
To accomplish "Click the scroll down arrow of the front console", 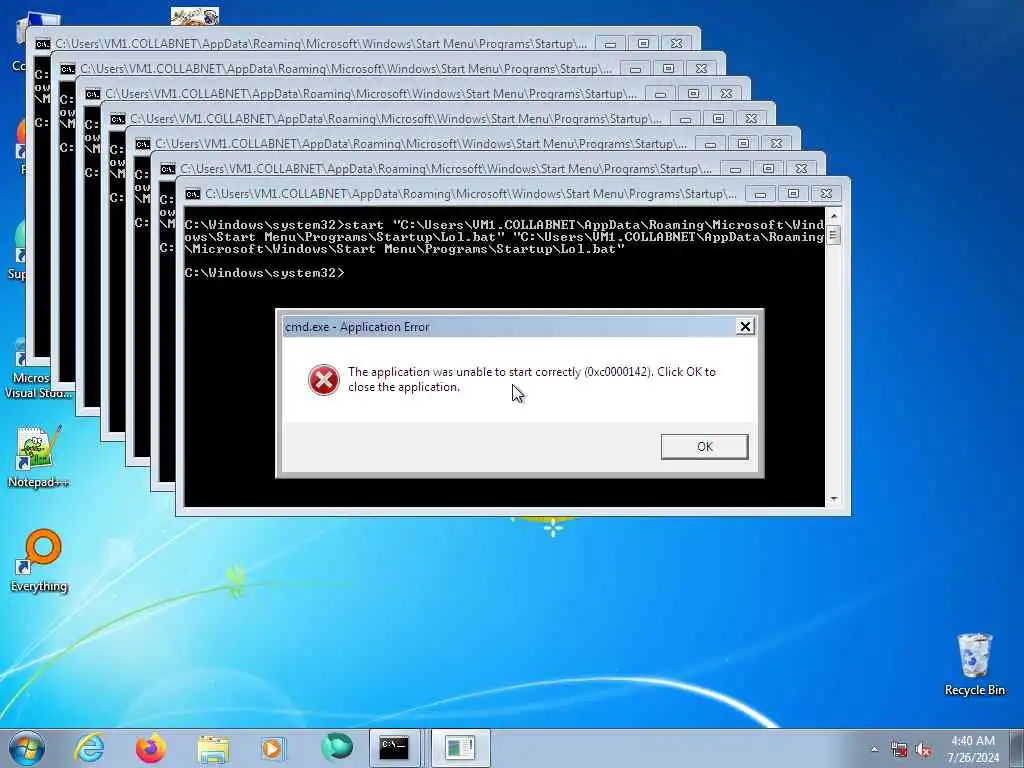I will [x=833, y=499].
